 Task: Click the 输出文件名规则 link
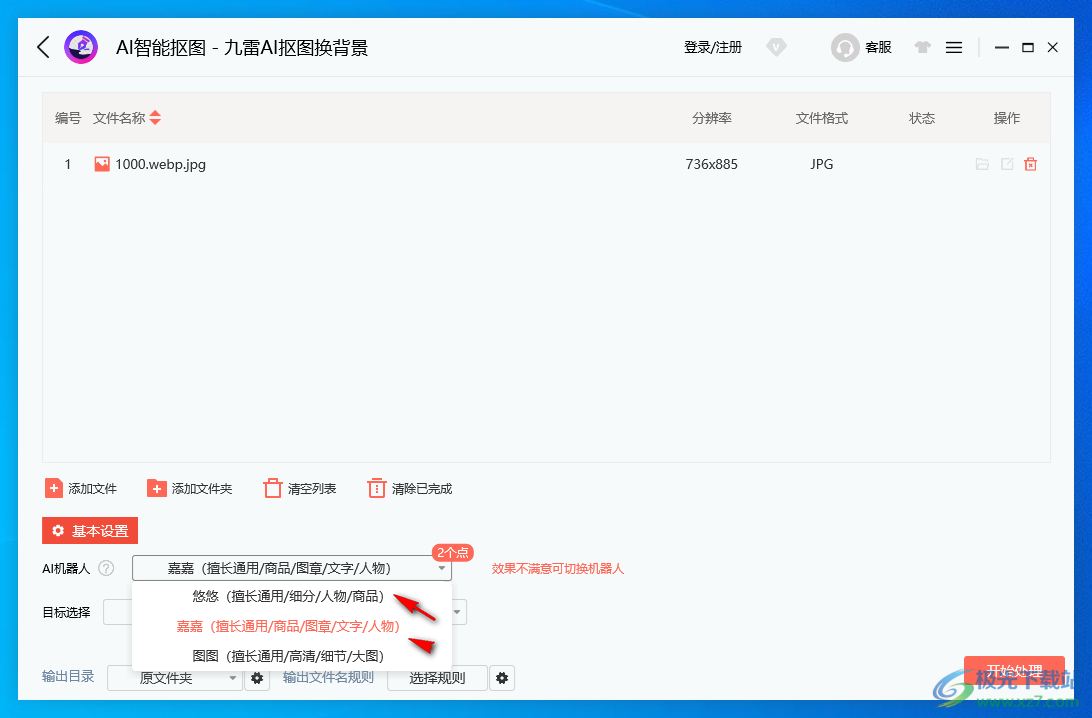328,677
